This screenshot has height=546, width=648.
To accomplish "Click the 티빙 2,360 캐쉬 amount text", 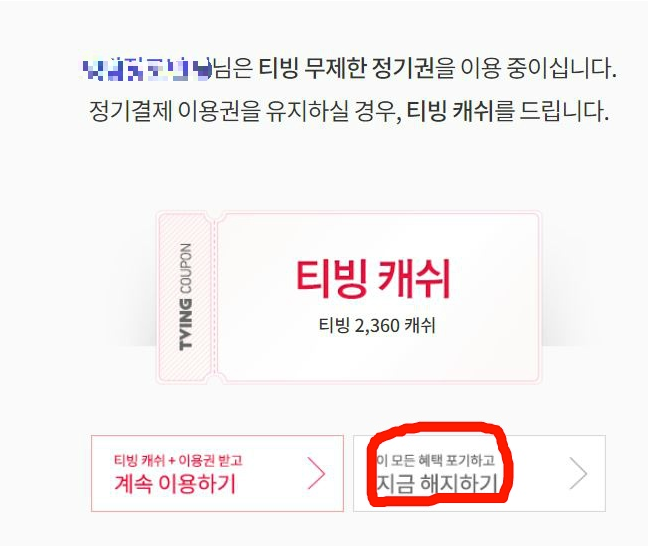I will (x=377, y=326).
